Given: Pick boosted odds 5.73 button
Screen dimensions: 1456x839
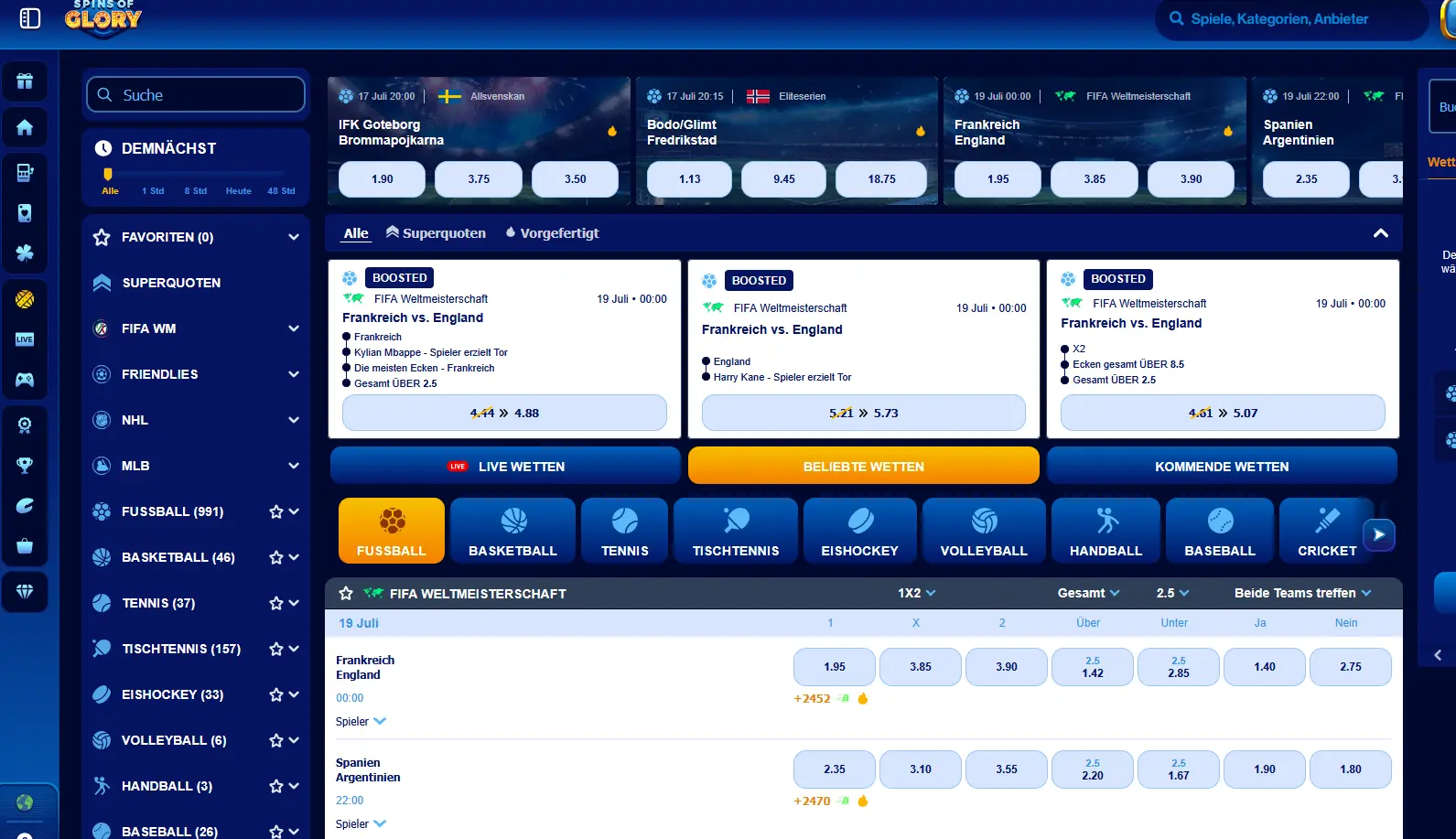Looking at the screenshot, I should coord(864,413).
